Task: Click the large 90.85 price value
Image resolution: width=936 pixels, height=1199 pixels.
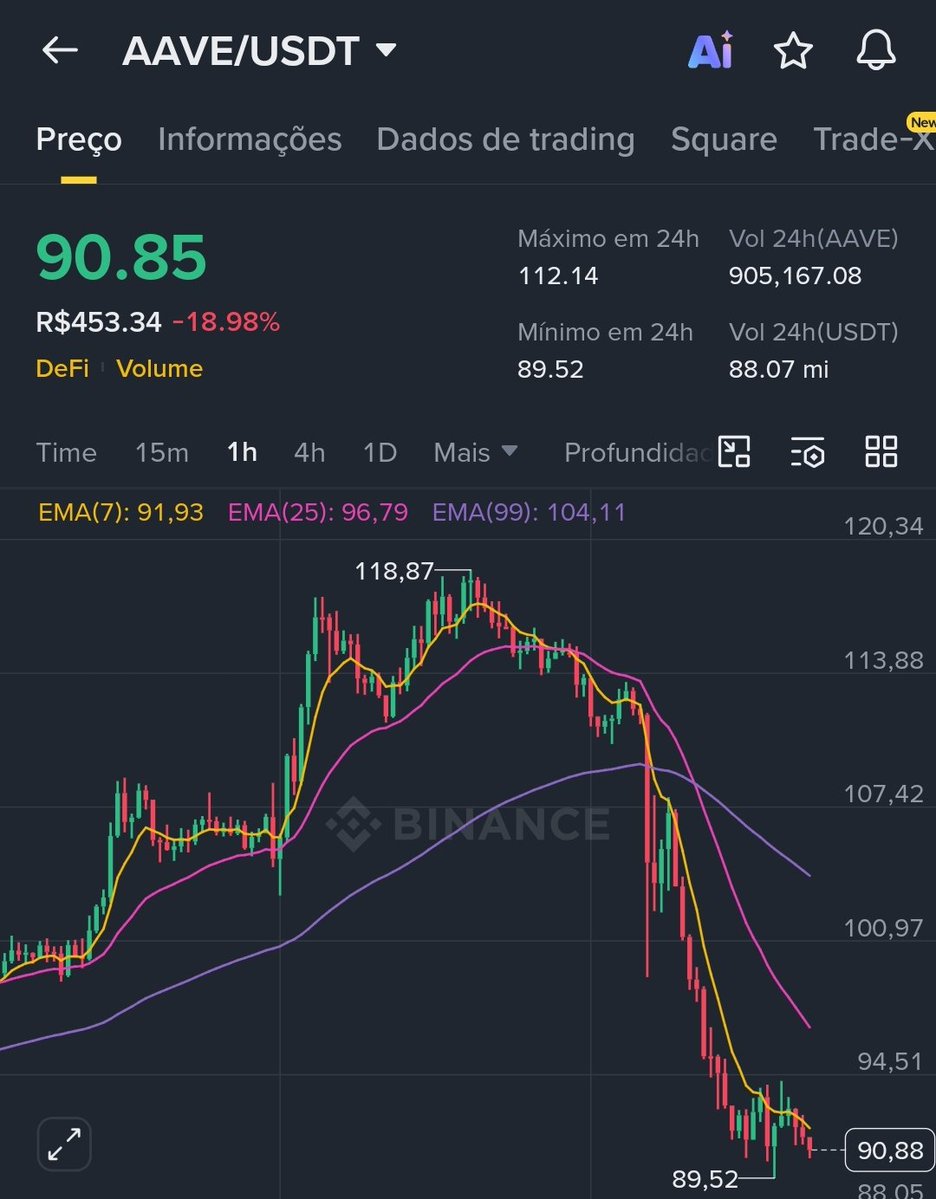Action: click(x=122, y=257)
